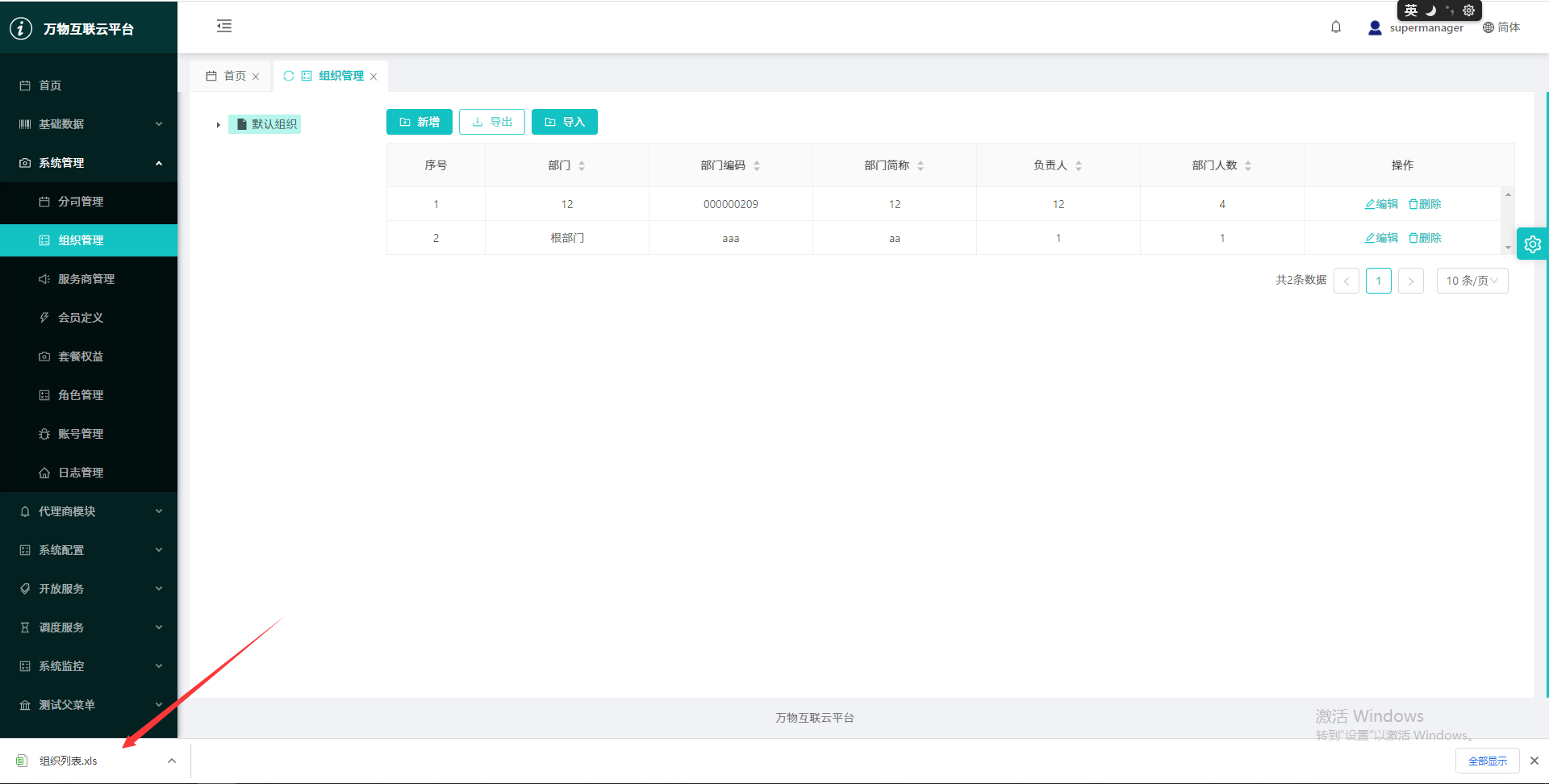Switch language via the 简体 globe
Image resolution: width=1549 pixels, height=784 pixels.
[1501, 27]
